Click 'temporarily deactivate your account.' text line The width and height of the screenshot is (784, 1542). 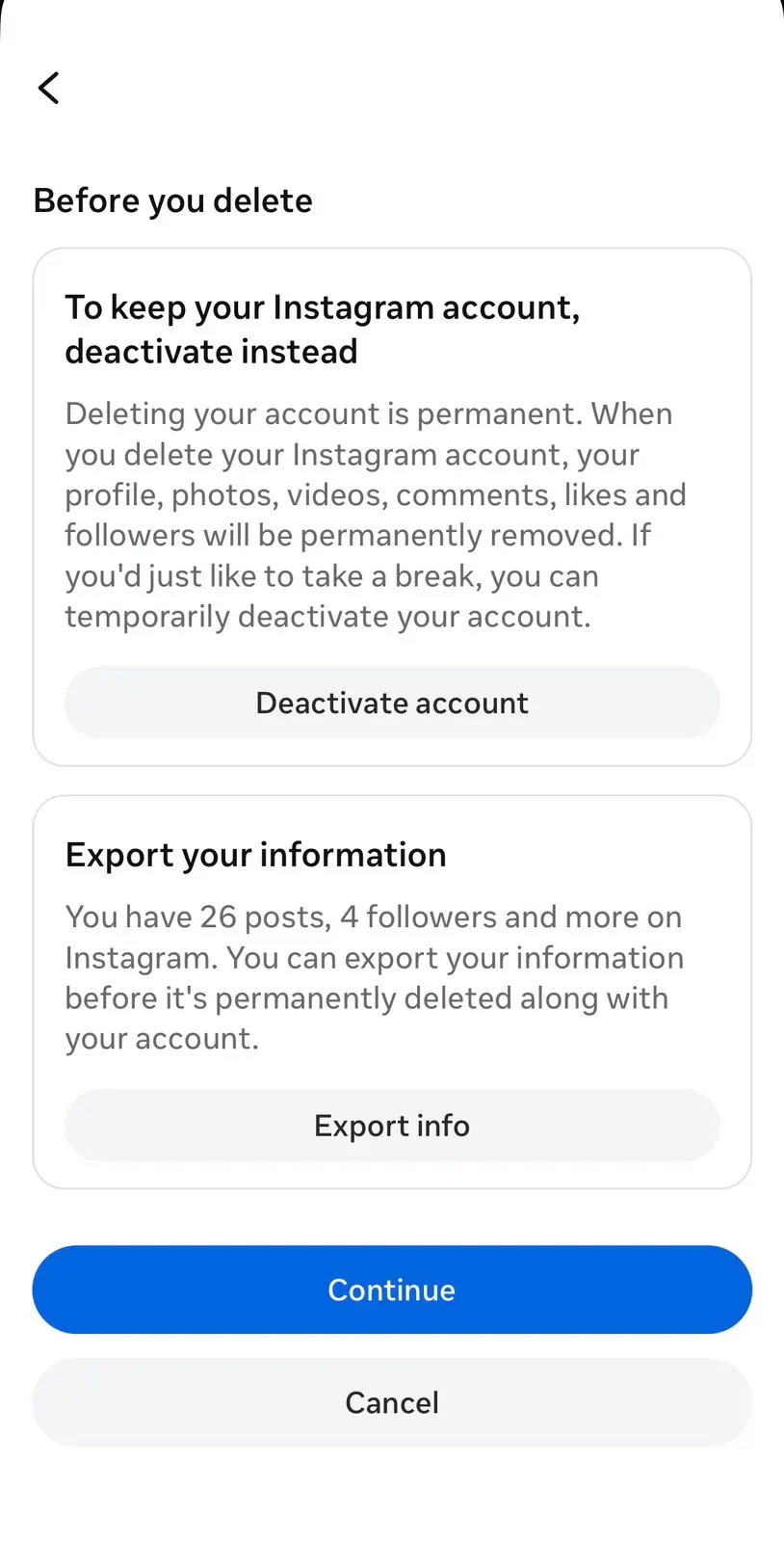pyautogui.click(x=327, y=616)
